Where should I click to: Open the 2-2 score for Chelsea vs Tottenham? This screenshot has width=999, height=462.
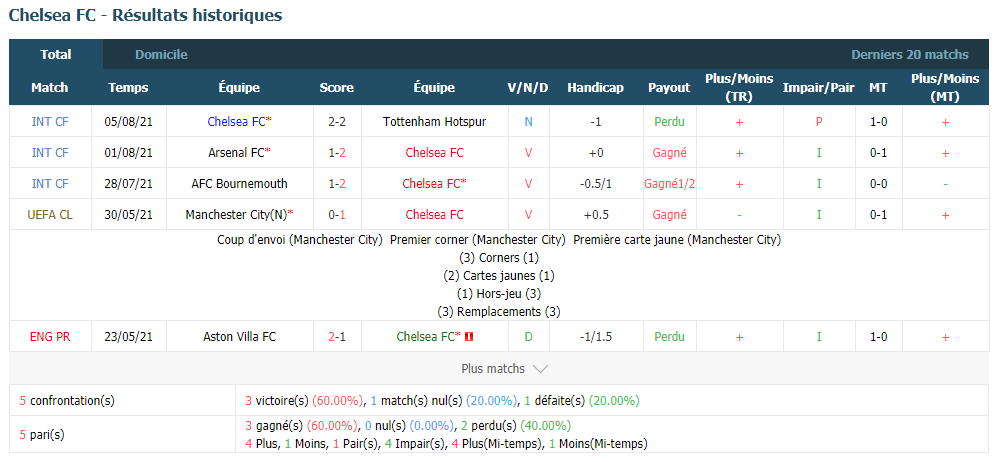pyautogui.click(x=336, y=121)
